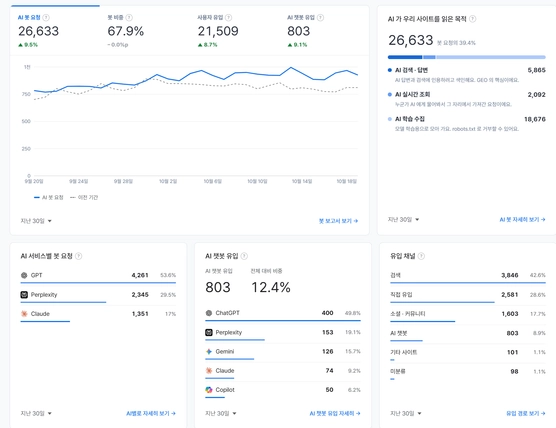Click AI 검색·답변 row title
This screenshot has width=556, height=428.
click(411, 70)
